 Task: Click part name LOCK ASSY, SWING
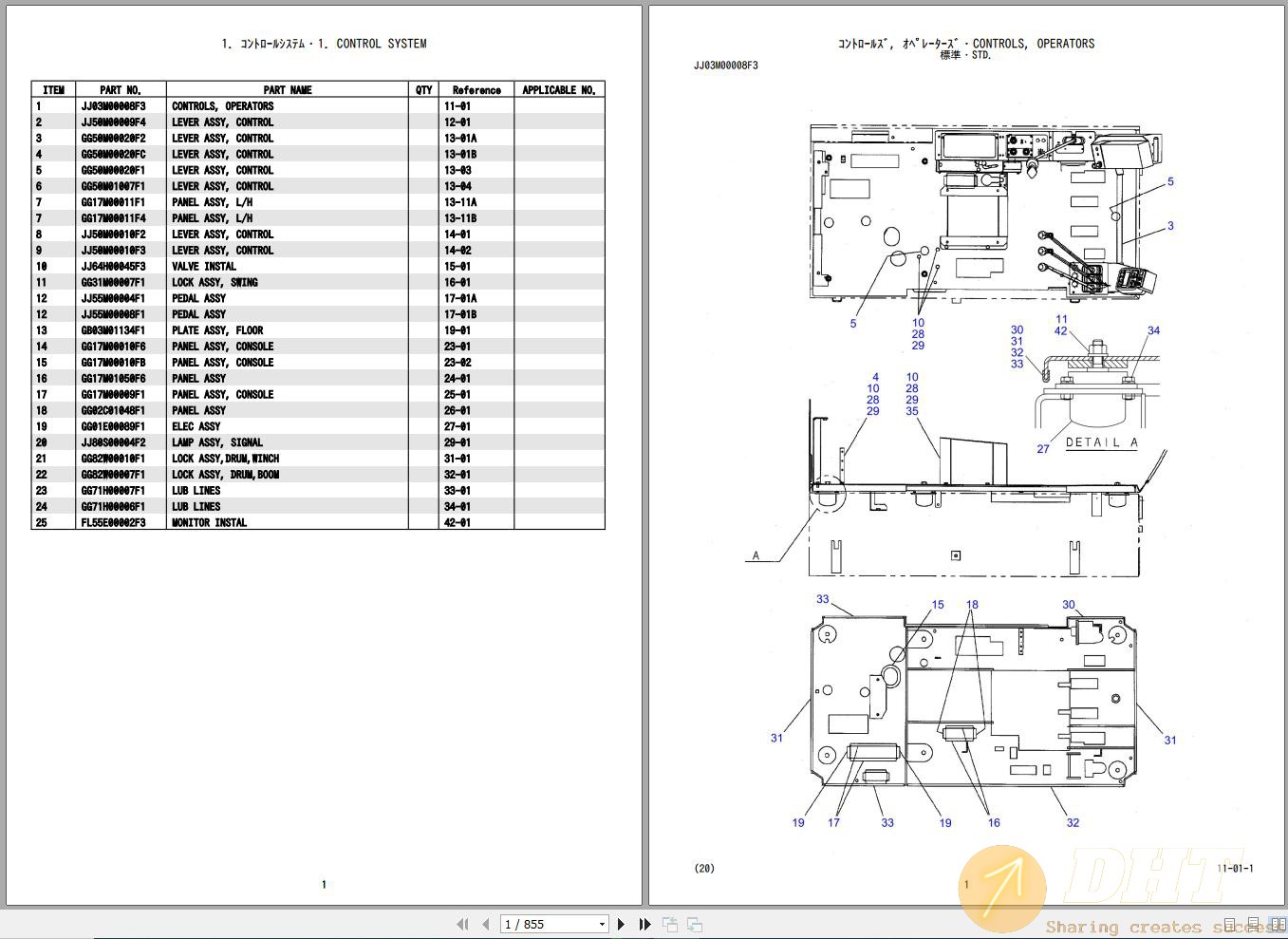(215, 283)
